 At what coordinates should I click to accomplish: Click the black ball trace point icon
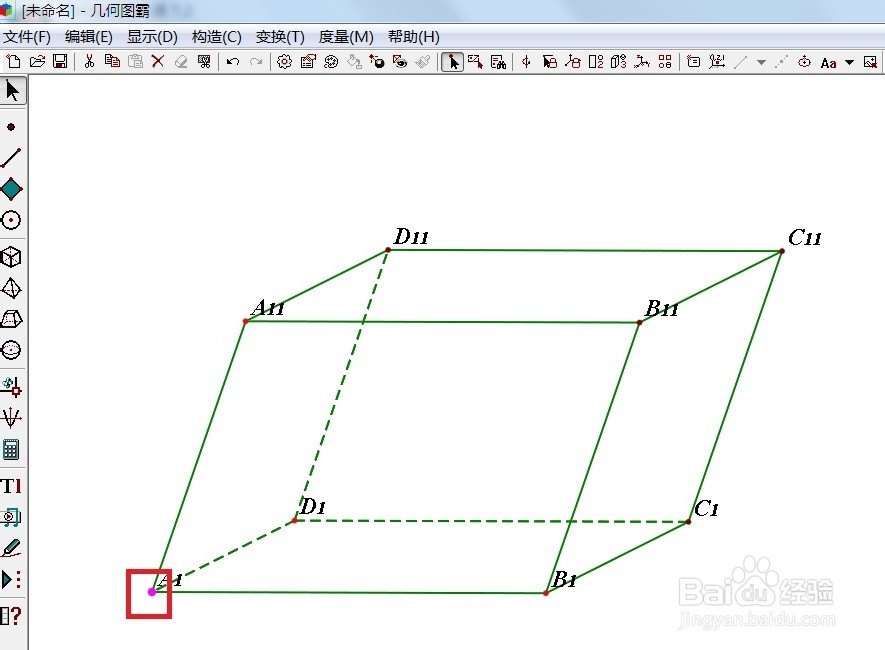click(x=377, y=61)
